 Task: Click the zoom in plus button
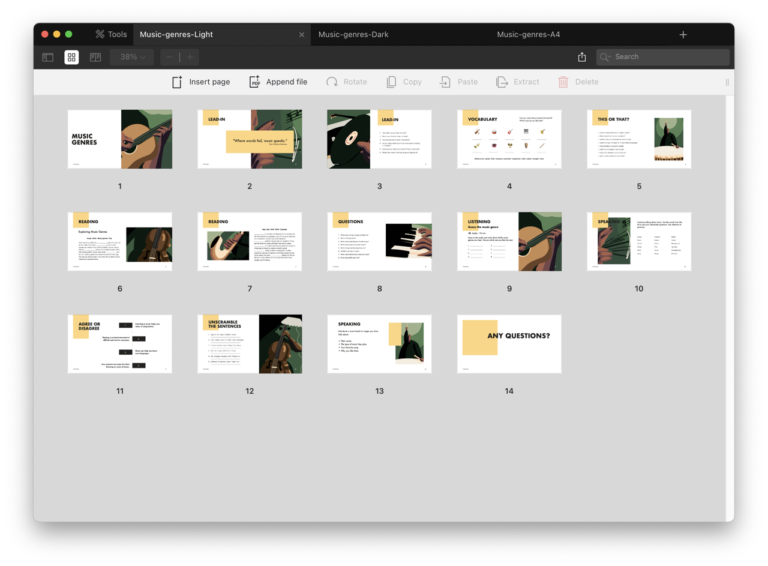pos(190,58)
